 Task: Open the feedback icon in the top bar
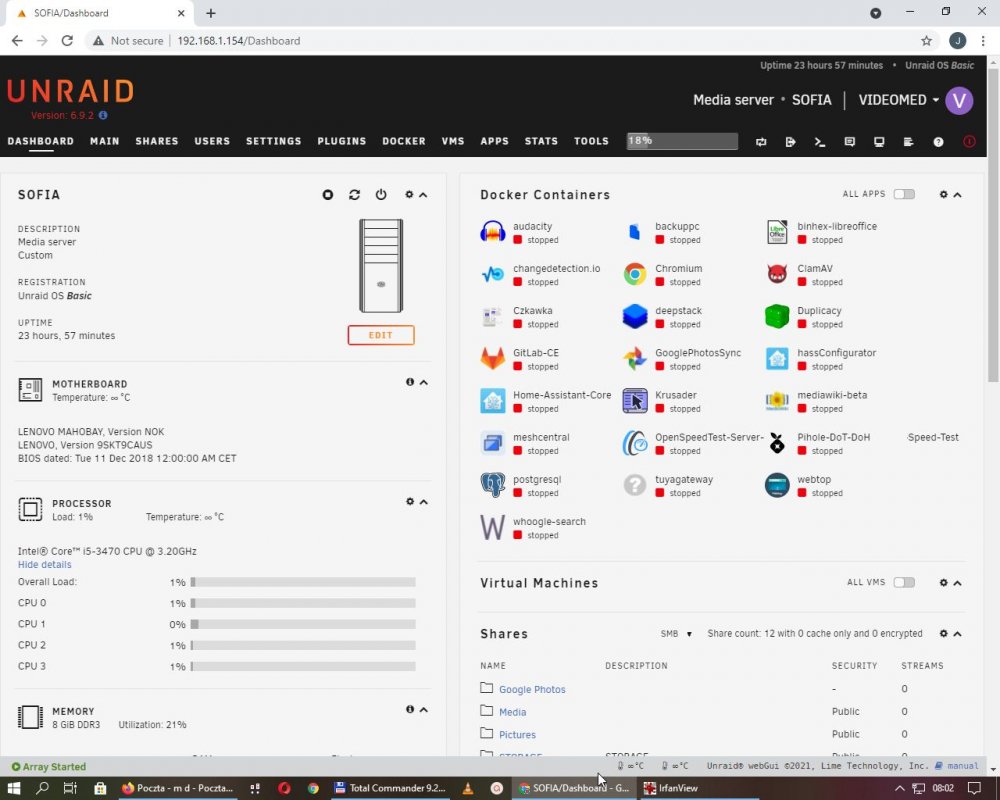pos(849,142)
